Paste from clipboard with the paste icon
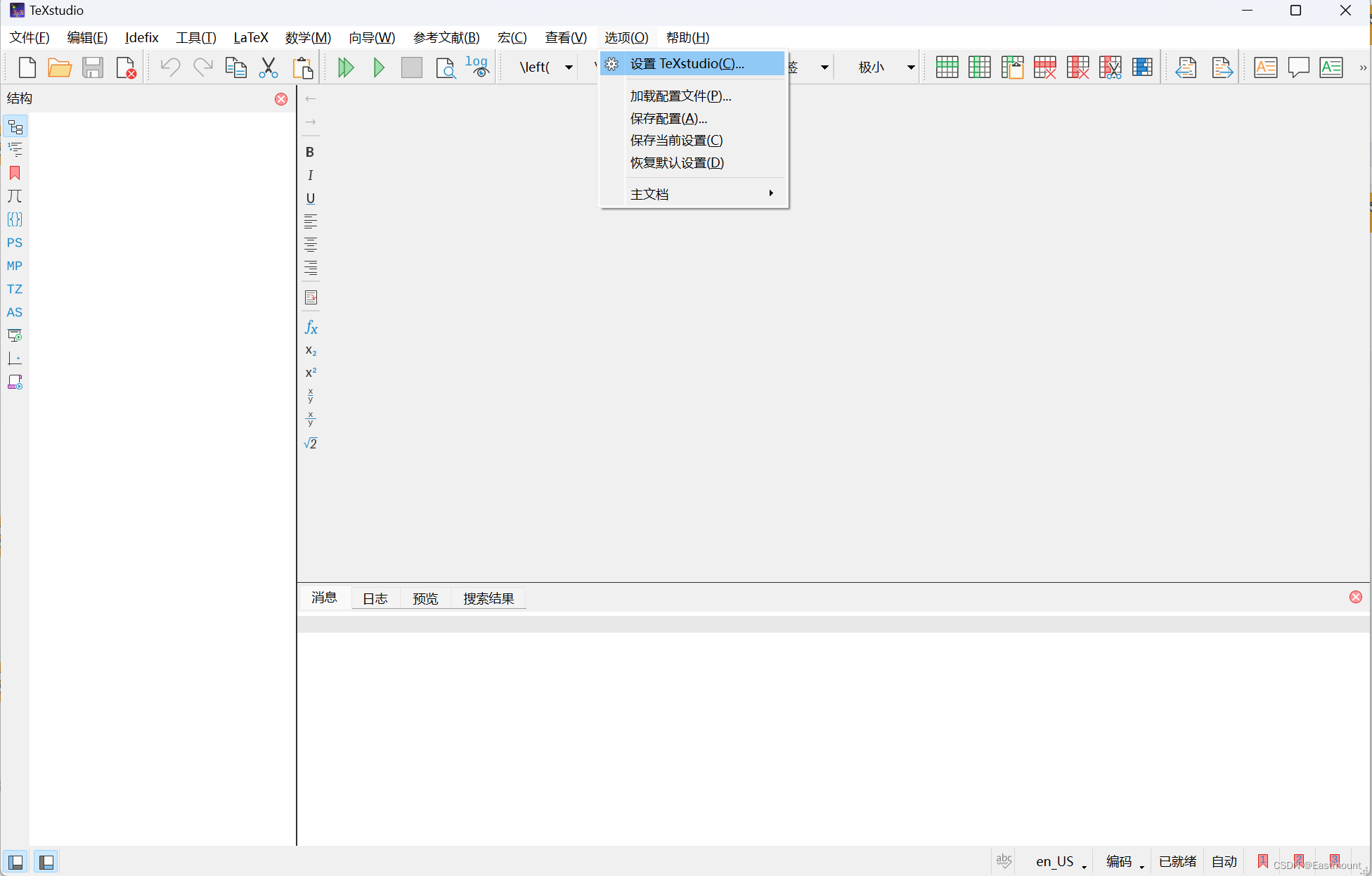 (x=302, y=67)
